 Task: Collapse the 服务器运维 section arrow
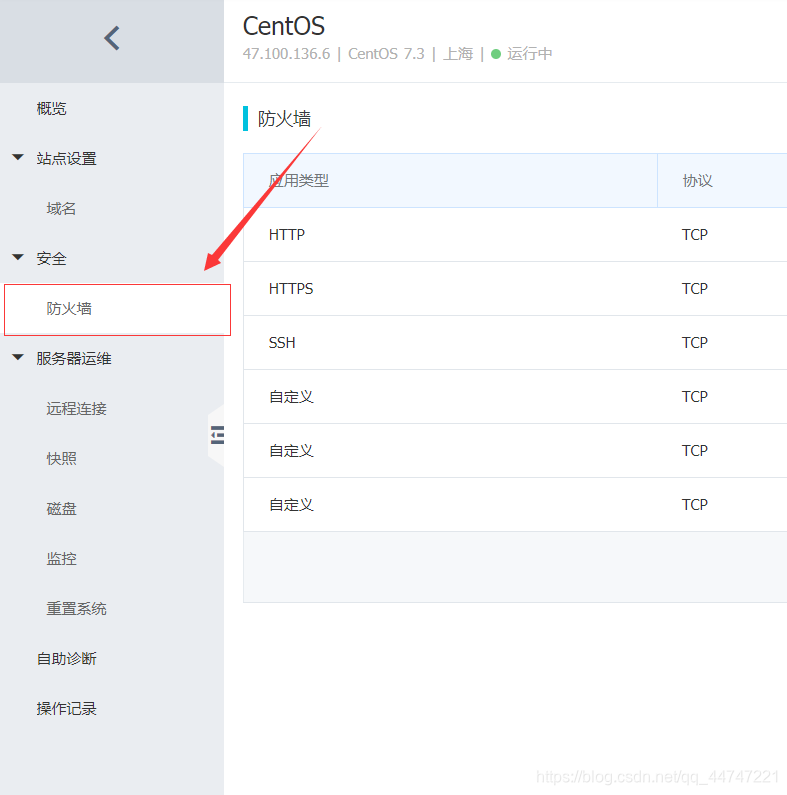18,357
